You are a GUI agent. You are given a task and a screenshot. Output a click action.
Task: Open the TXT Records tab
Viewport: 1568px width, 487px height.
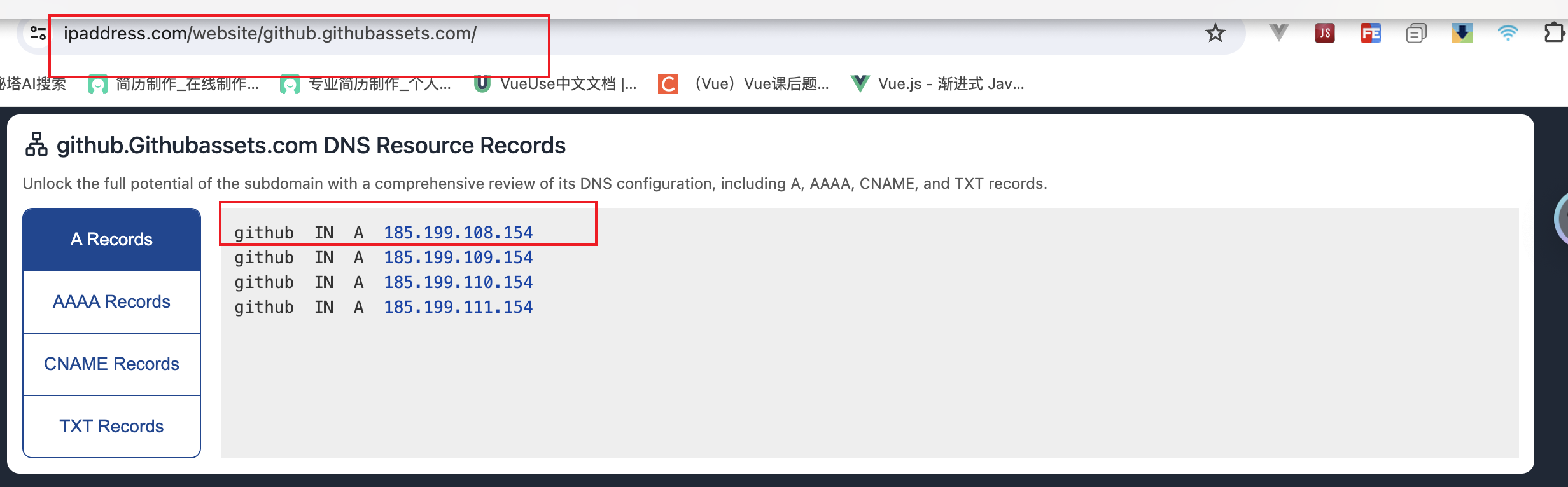pyautogui.click(x=111, y=426)
